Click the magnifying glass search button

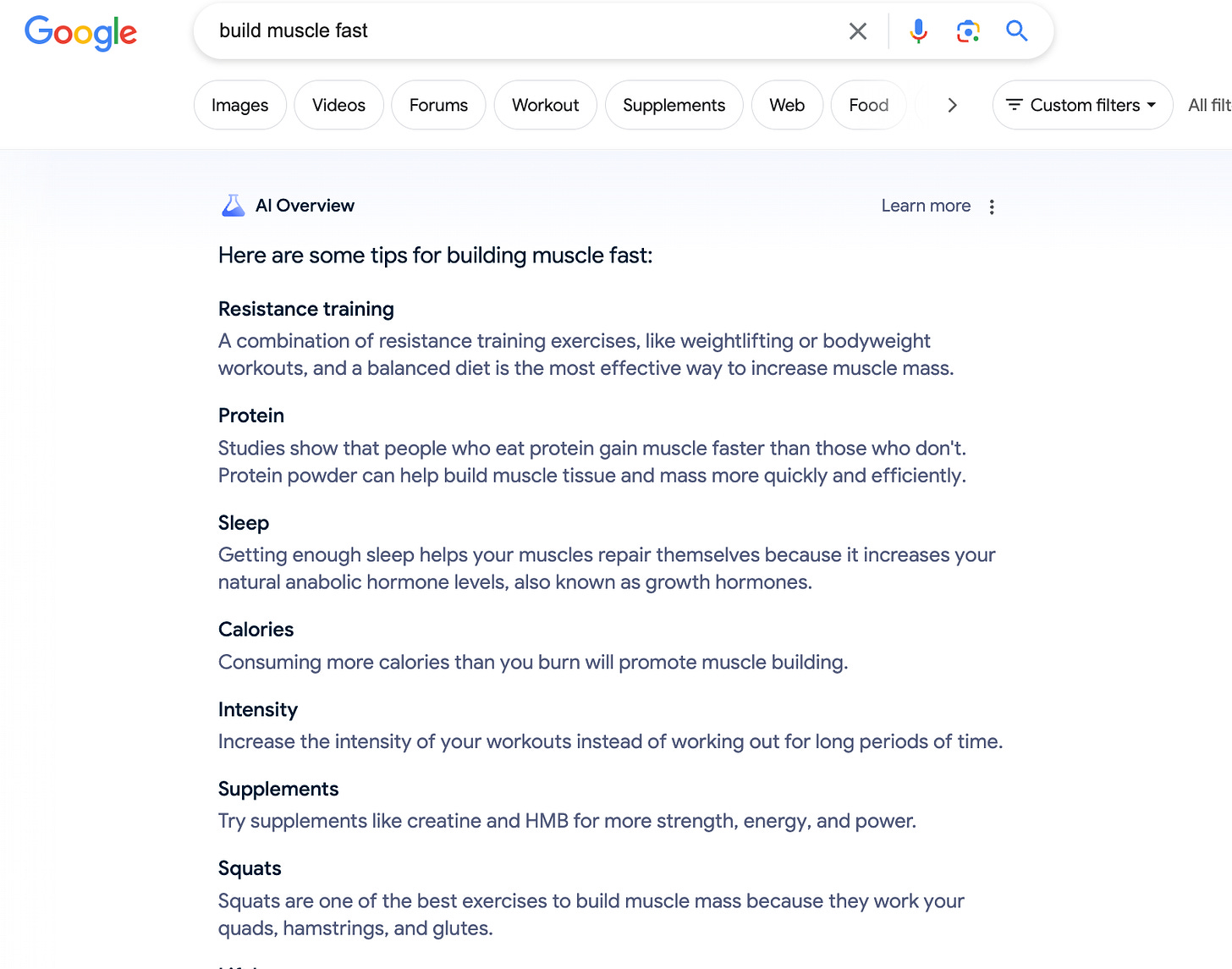[1017, 31]
